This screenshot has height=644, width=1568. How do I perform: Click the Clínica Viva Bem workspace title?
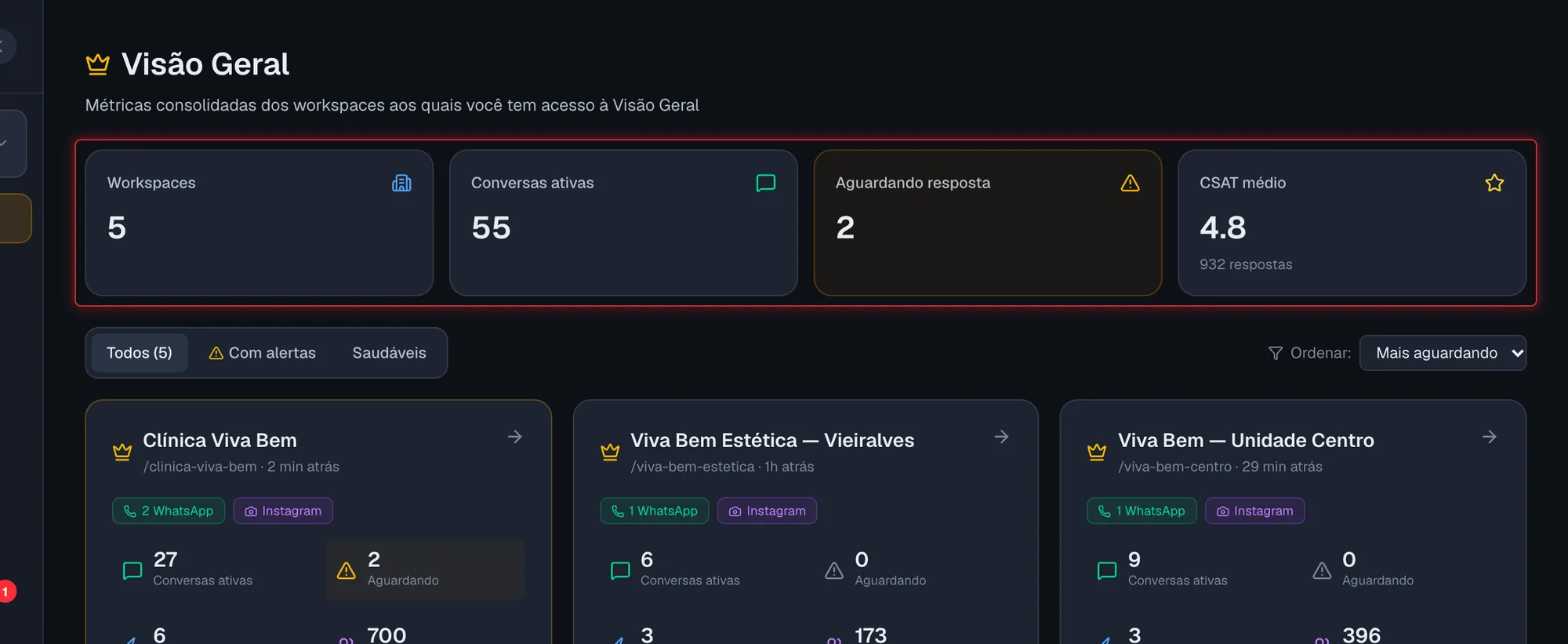[x=220, y=440]
